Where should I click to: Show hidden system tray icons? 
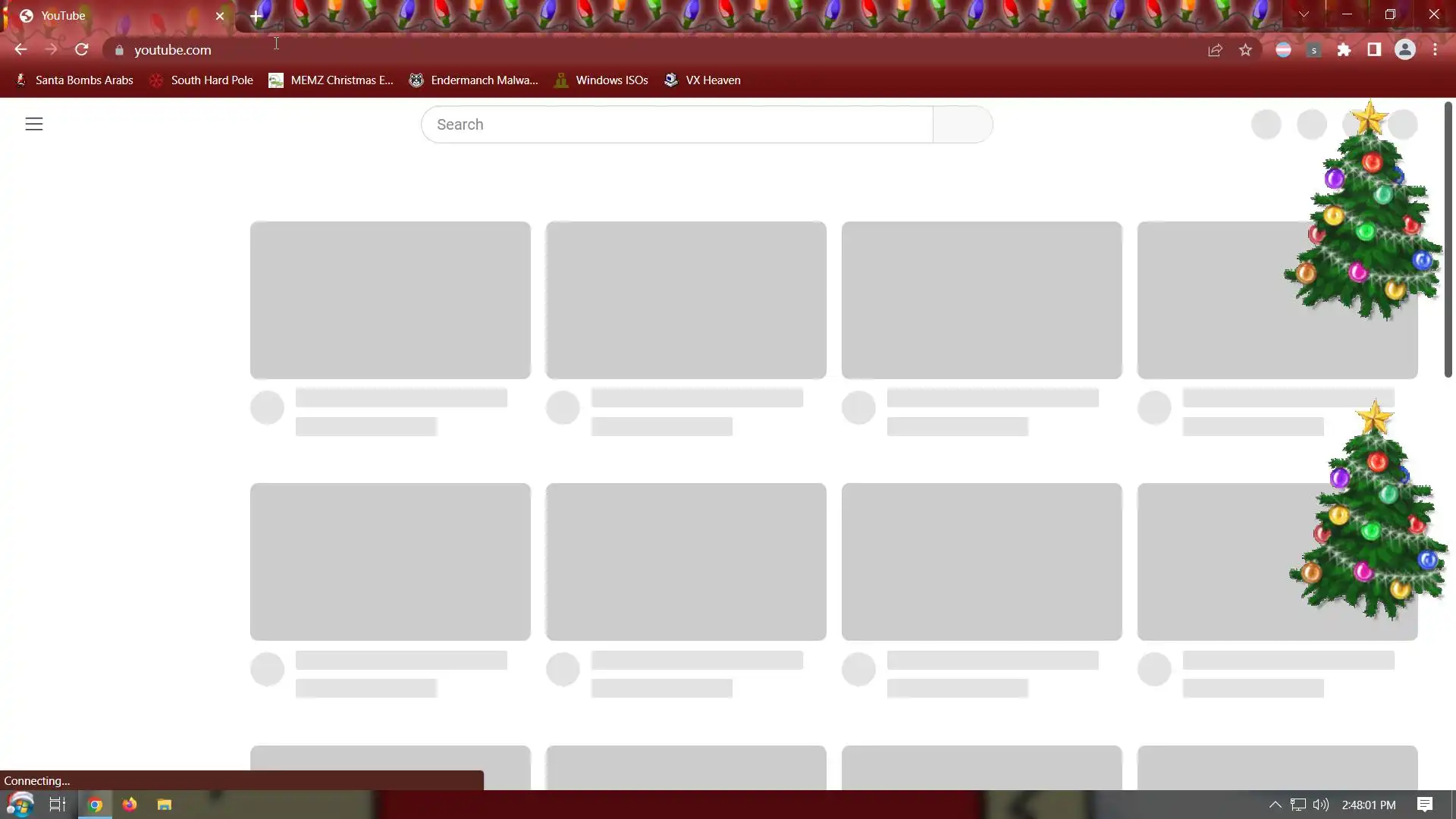(1275, 805)
